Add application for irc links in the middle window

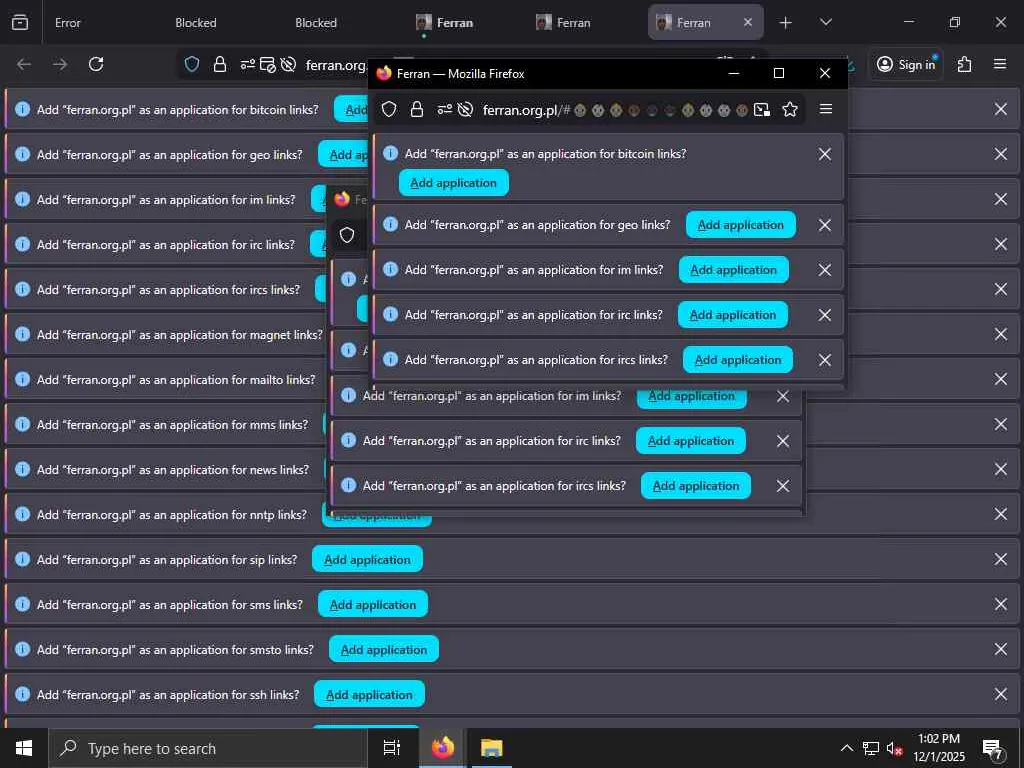690,441
